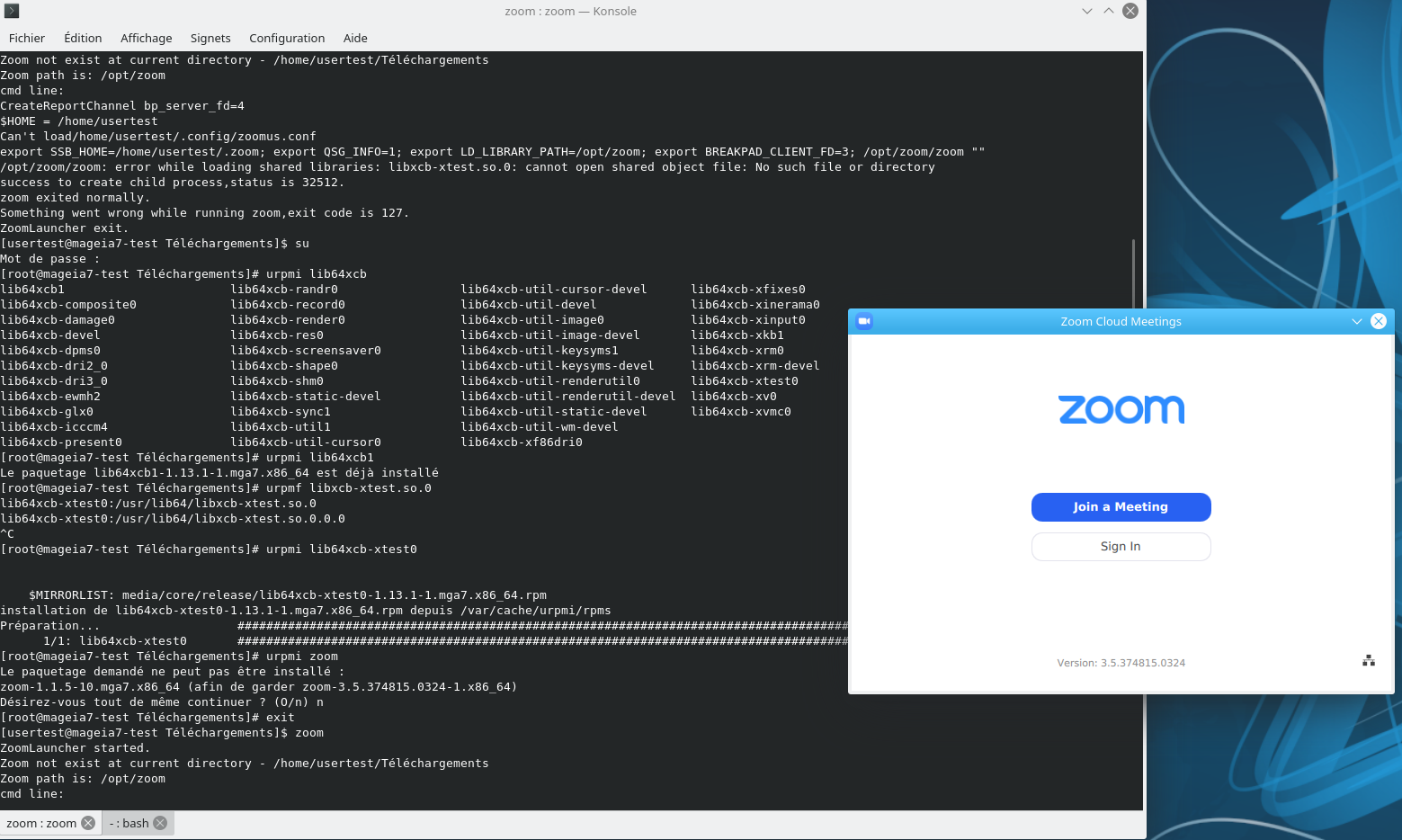This screenshot has width=1402, height=840.
Task: Click the Join a Meeting button
Action: click(x=1121, y=507)
